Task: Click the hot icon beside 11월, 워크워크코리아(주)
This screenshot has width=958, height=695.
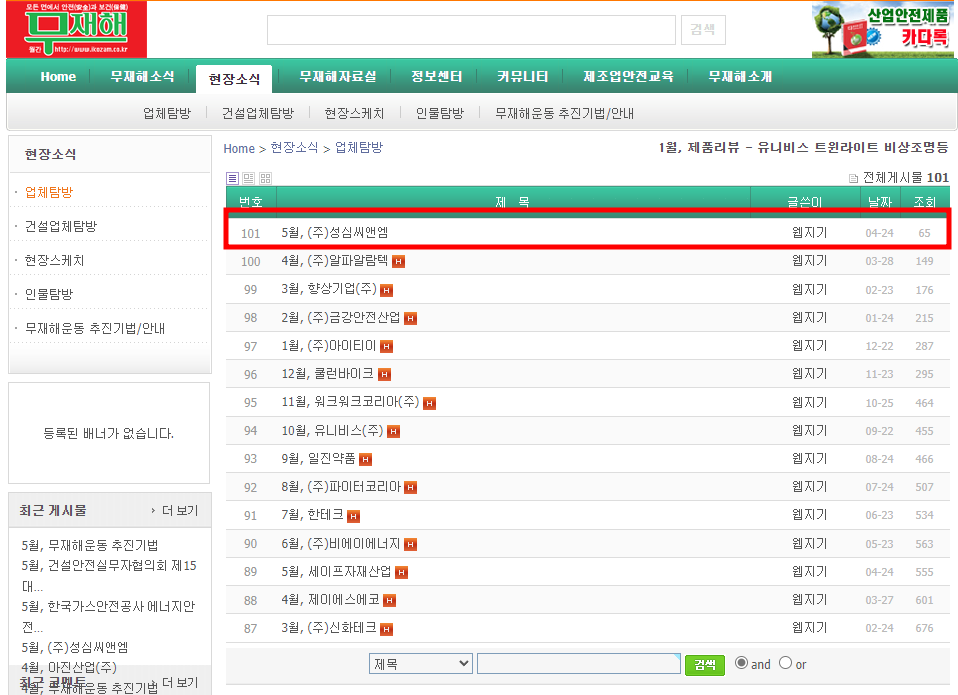Action: click(x=430, y=403)
